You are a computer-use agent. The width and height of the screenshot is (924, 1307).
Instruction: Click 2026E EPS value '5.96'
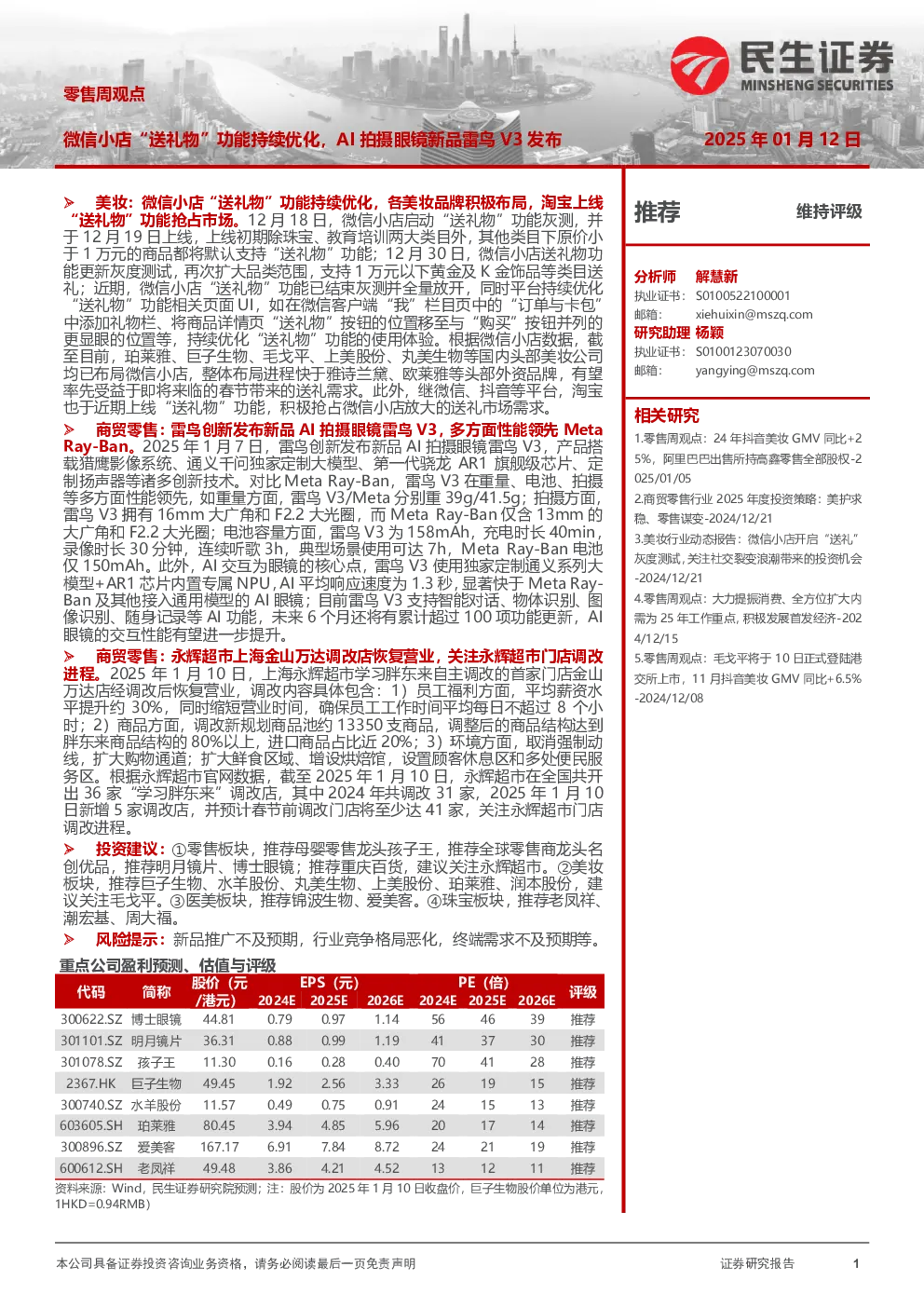387,1125
